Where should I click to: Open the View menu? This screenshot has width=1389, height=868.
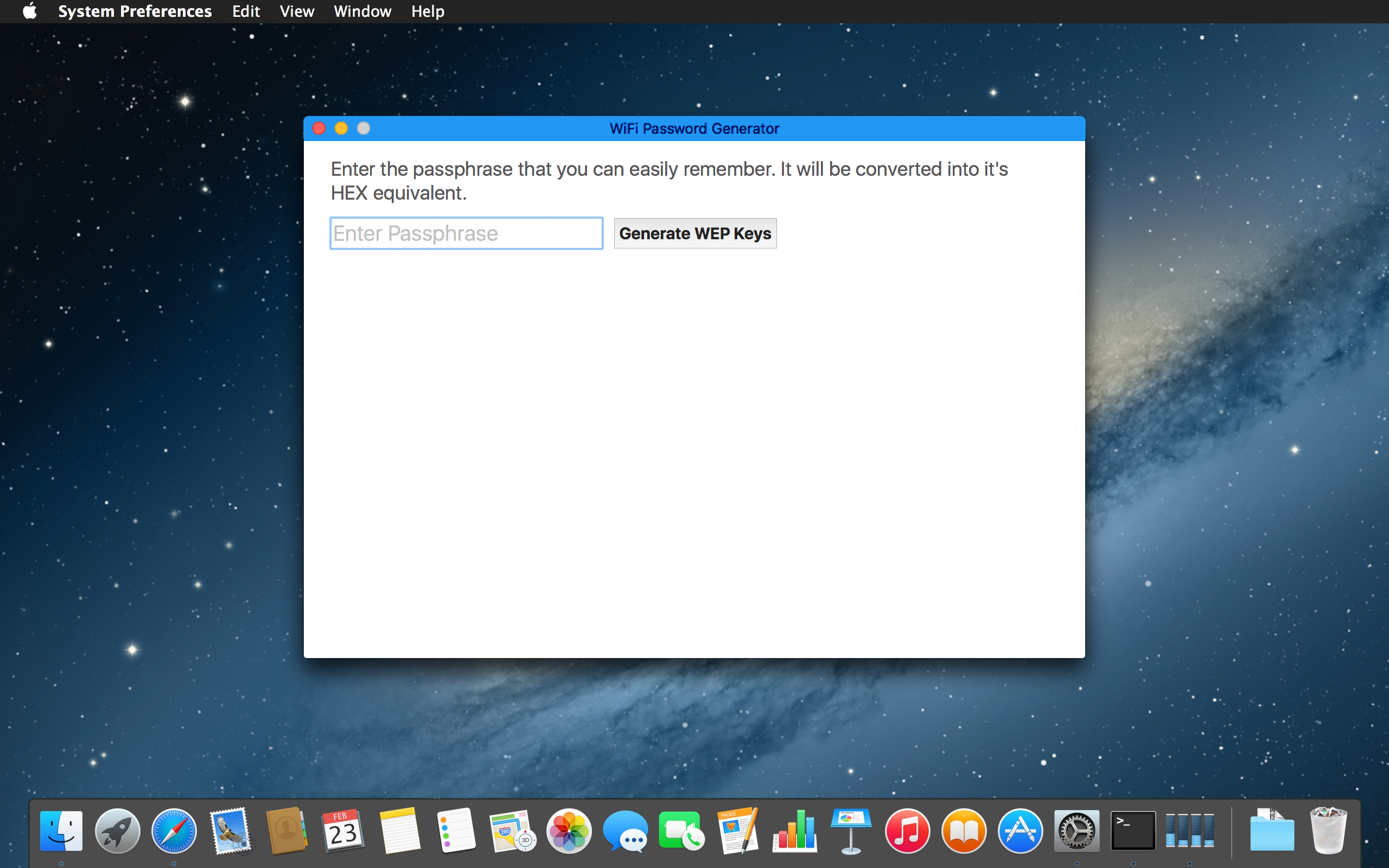pos(297,11)
